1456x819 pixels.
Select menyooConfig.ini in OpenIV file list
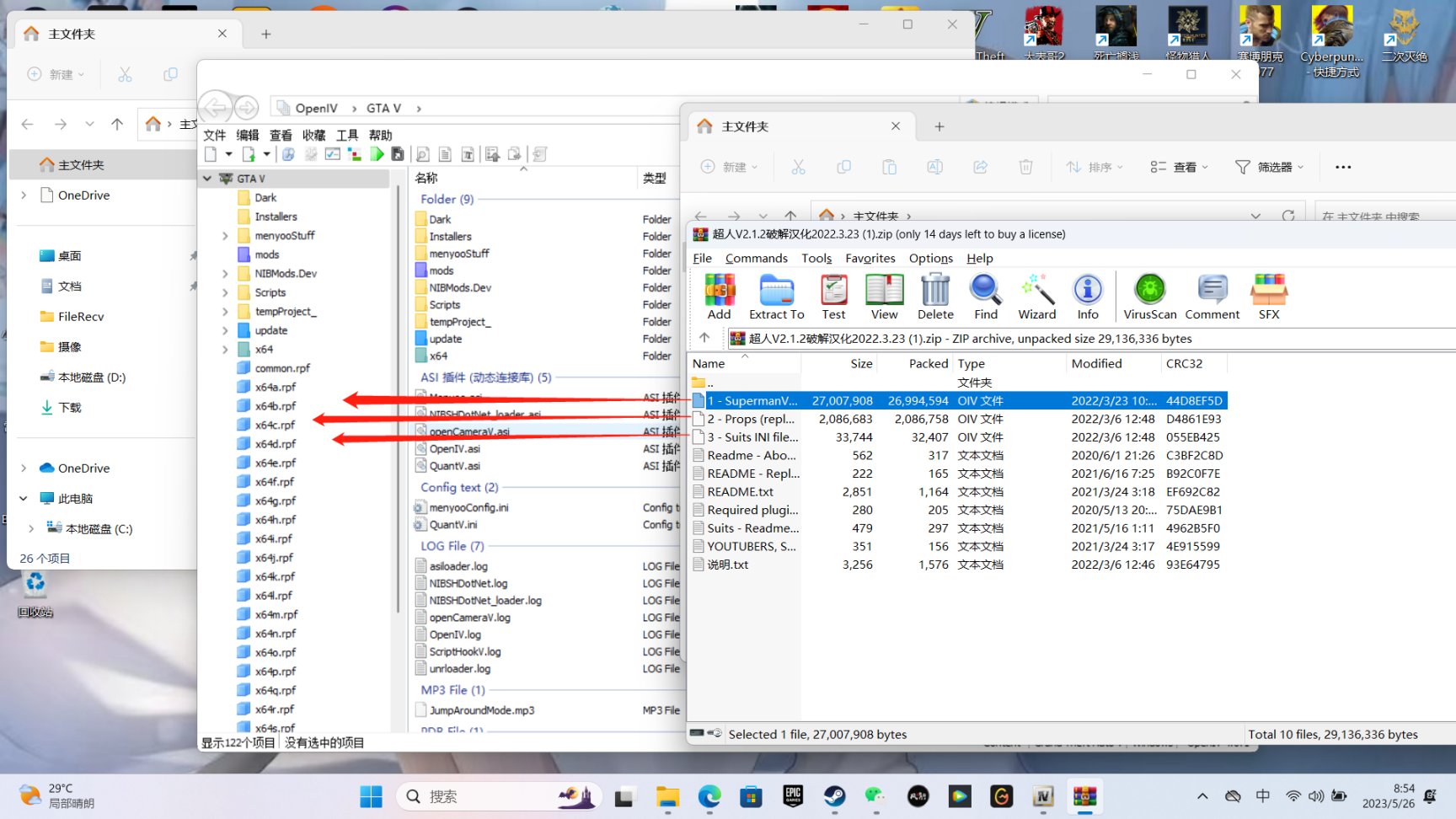pos(469,507)
